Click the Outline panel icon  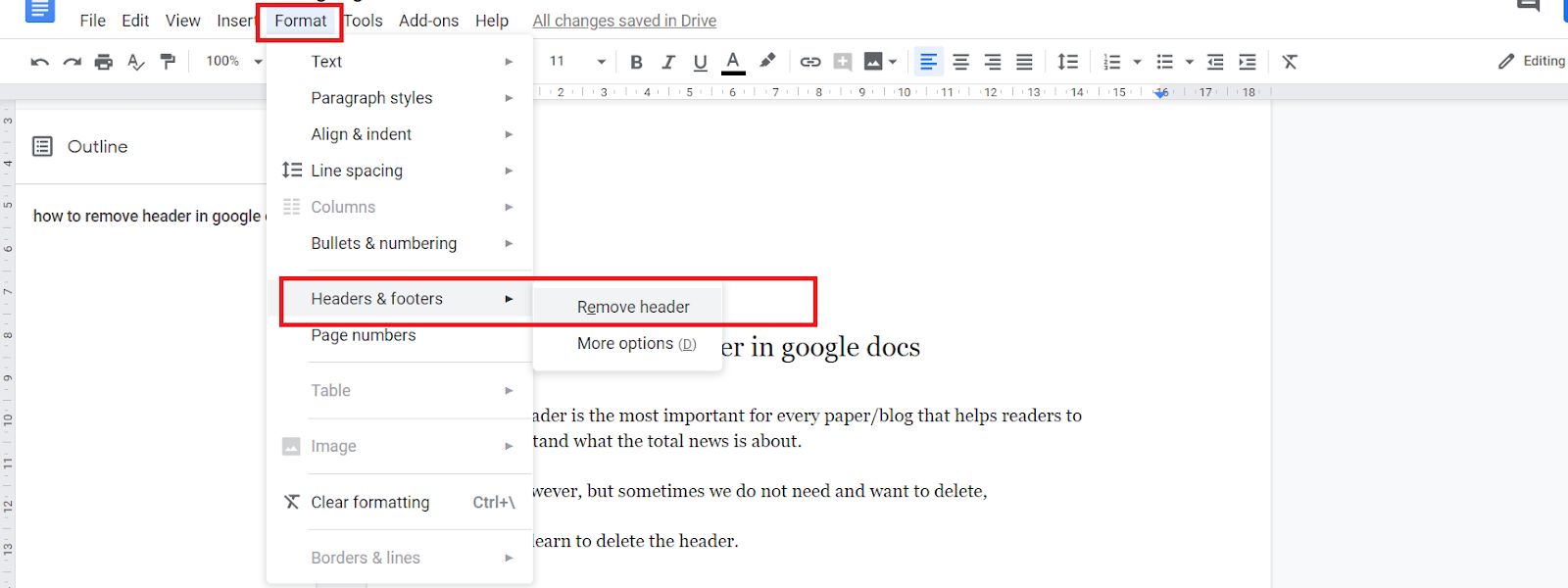(42, 147)
